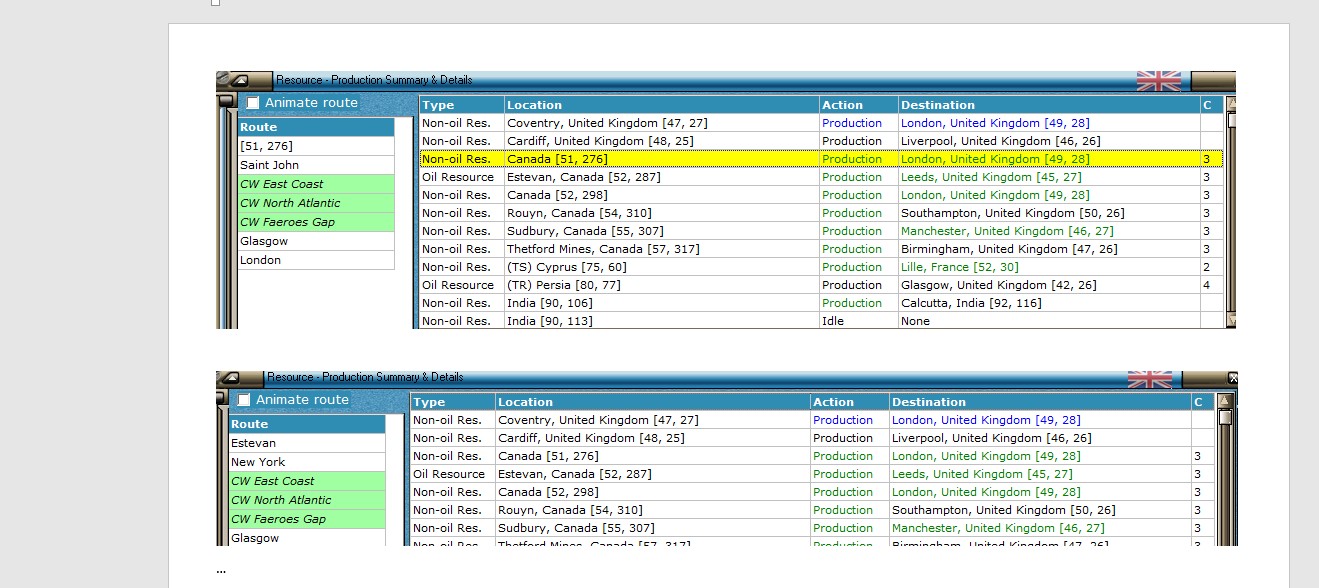The width and height of the screenshot is (1319, 588).
Task: Select CW Faeroes Gap in lower window route list
Action: point(307,519)
